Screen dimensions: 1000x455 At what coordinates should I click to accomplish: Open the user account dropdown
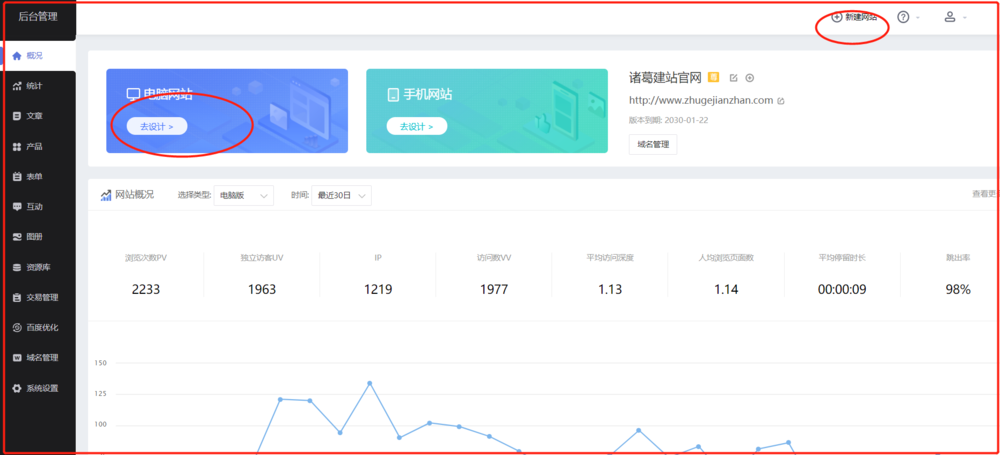coord(955,18)
